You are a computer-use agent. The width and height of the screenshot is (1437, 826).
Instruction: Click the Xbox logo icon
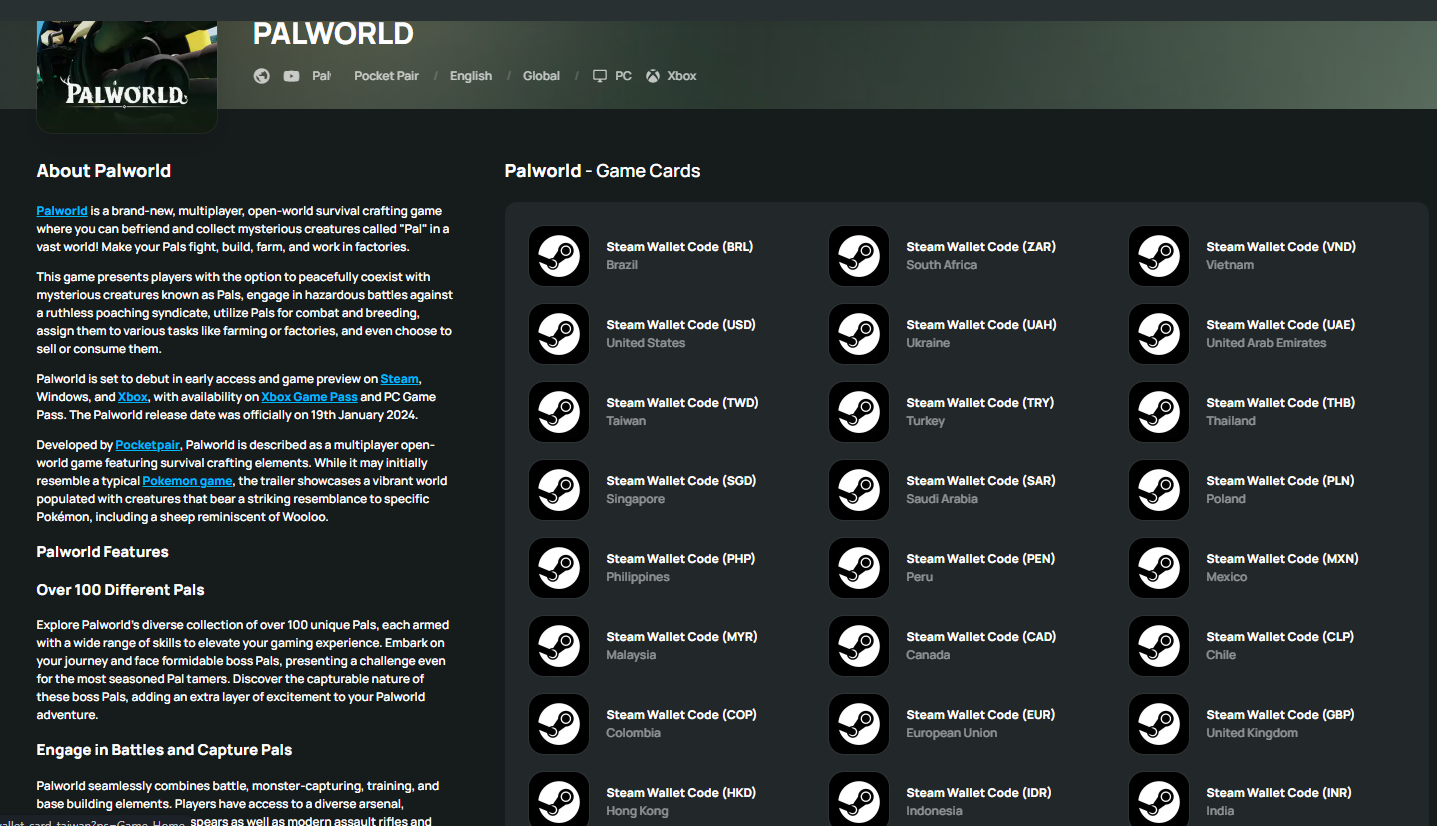coord(653,76)
